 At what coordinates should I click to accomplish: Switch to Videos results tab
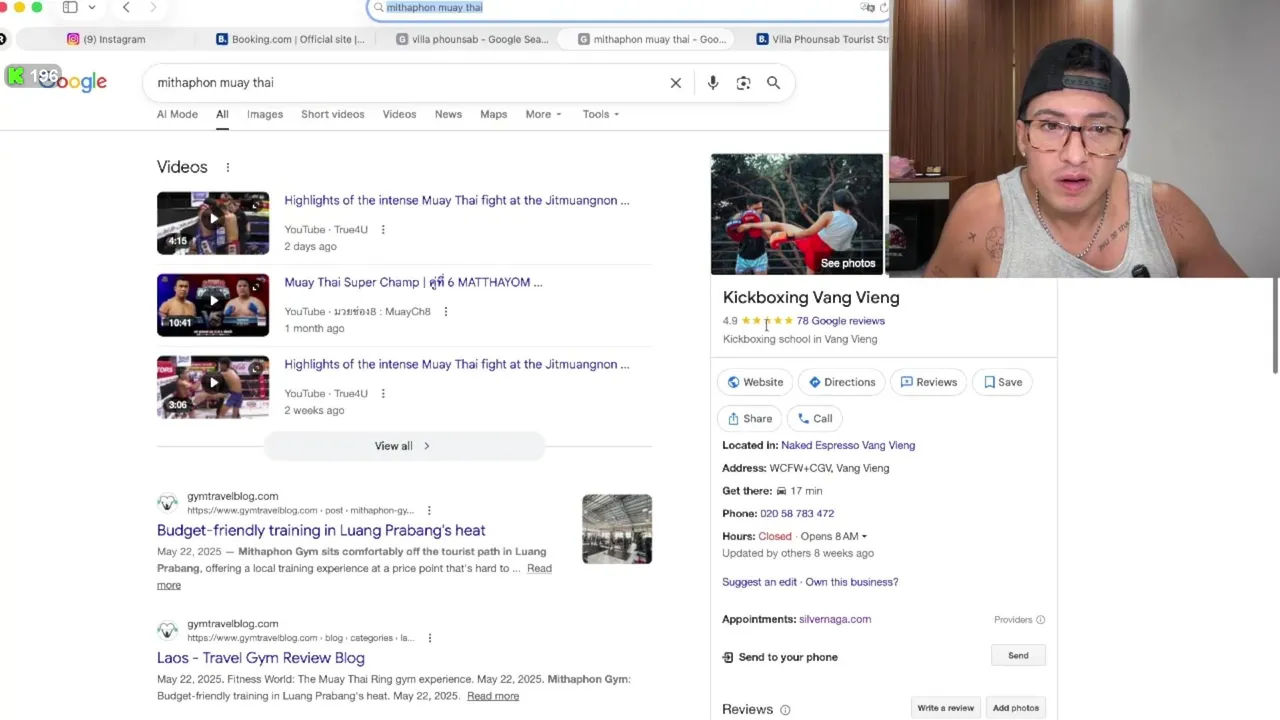(x=399, y=114)
